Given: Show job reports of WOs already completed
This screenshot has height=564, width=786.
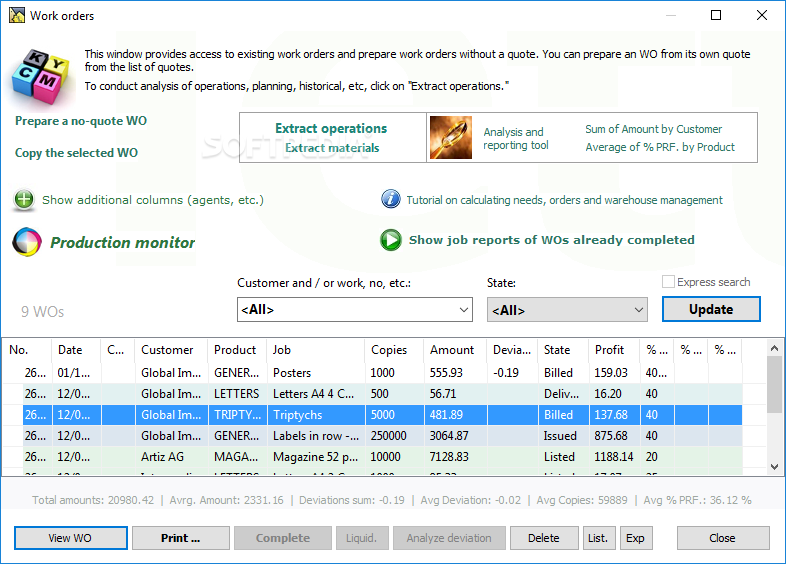Looking at the screenshot, I should 551,240.
